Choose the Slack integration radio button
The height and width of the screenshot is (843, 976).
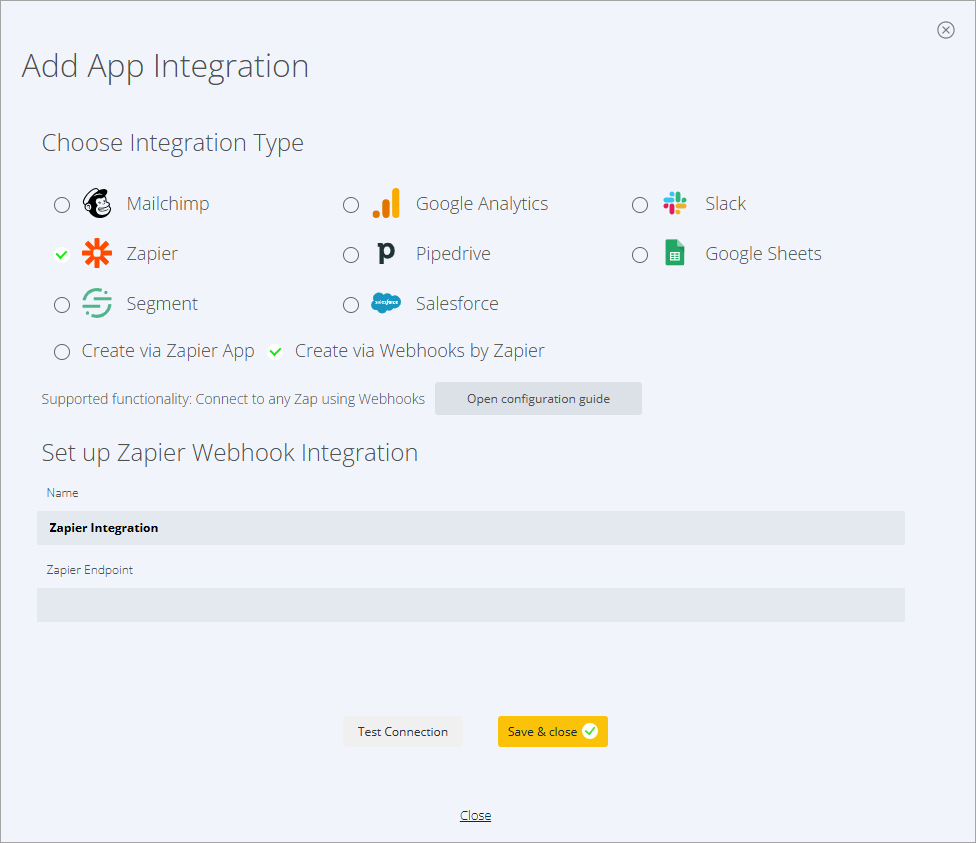[640, 205]
